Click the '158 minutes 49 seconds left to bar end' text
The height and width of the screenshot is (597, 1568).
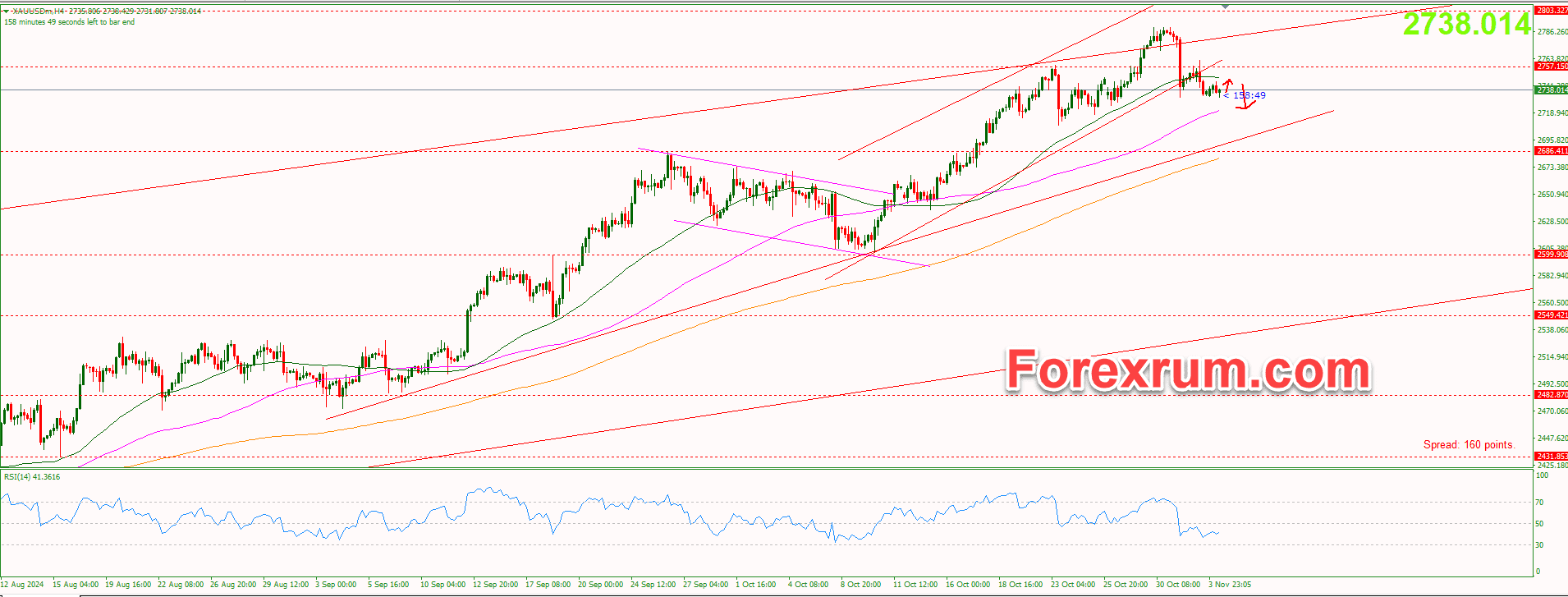pos(70,22)
